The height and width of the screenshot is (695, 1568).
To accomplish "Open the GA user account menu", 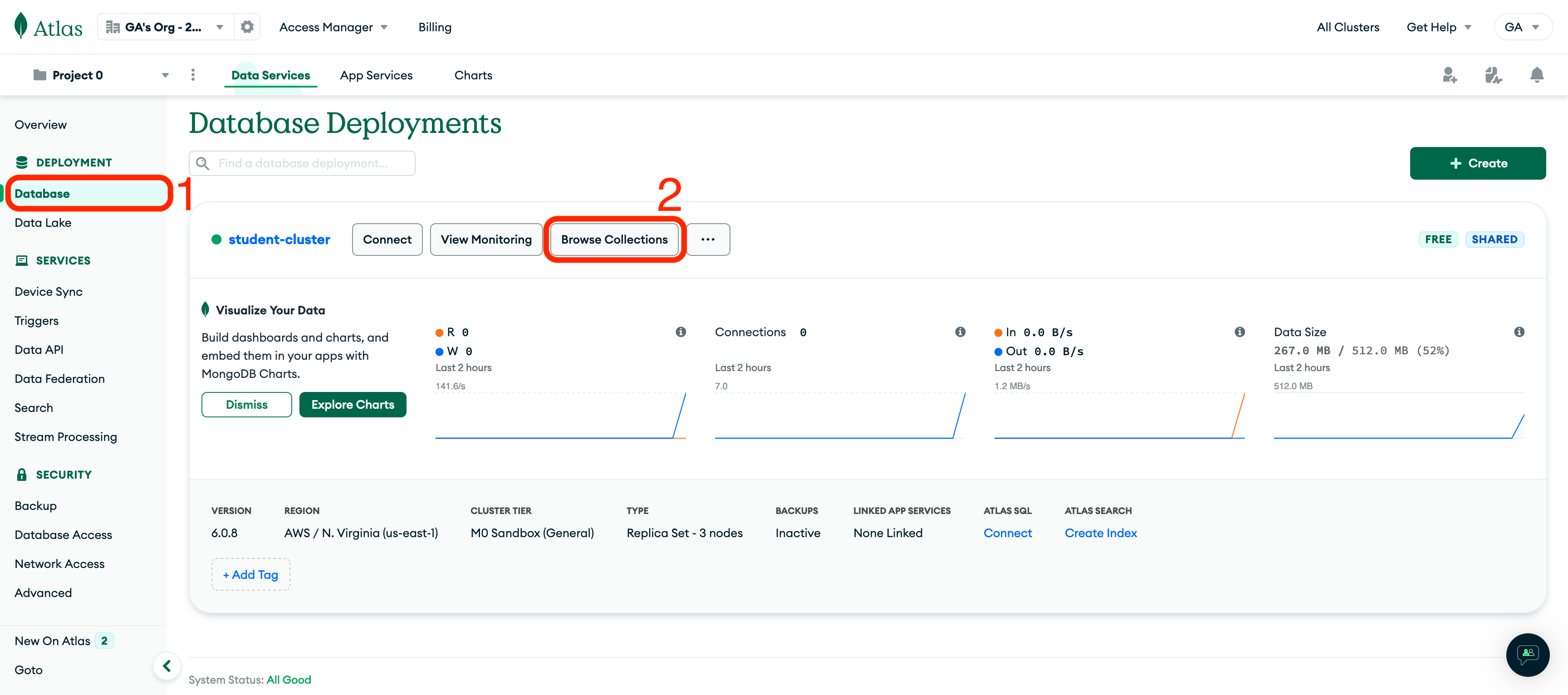I will pos(1522,27).
